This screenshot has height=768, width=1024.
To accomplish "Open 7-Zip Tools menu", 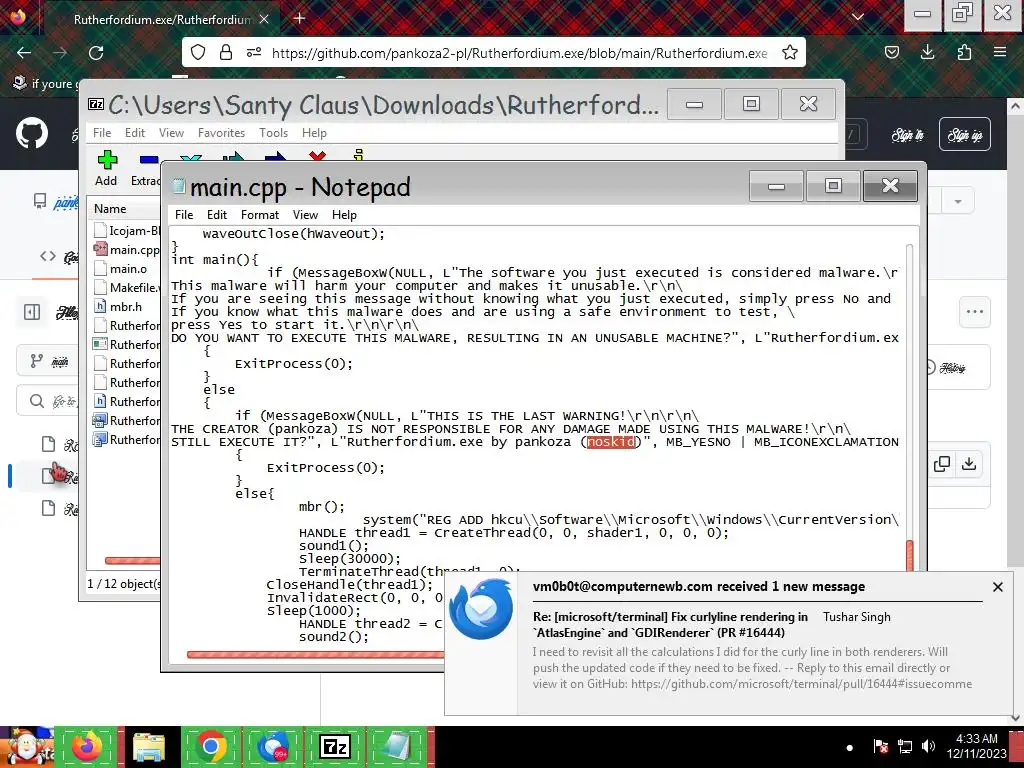I will coord(273,133).
